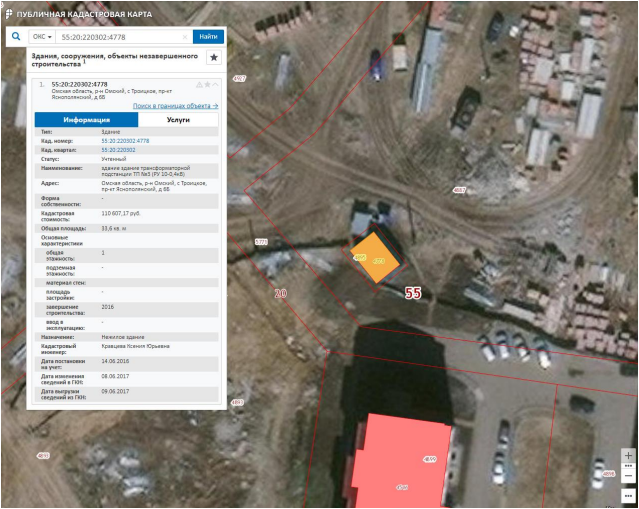Click the cadastral number search field

(x=118, y=36)
